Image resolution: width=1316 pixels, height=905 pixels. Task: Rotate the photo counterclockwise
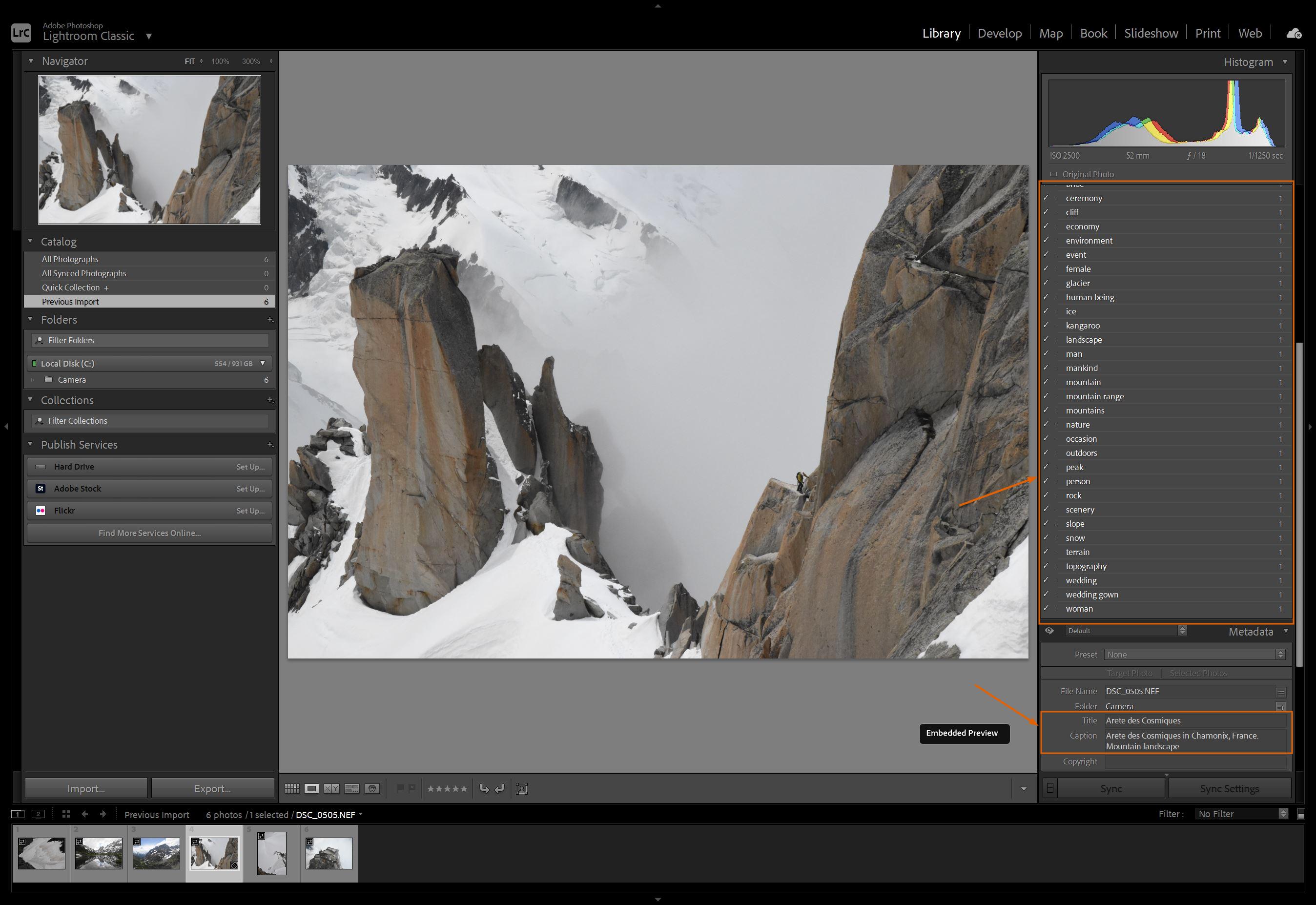(485, 788)
